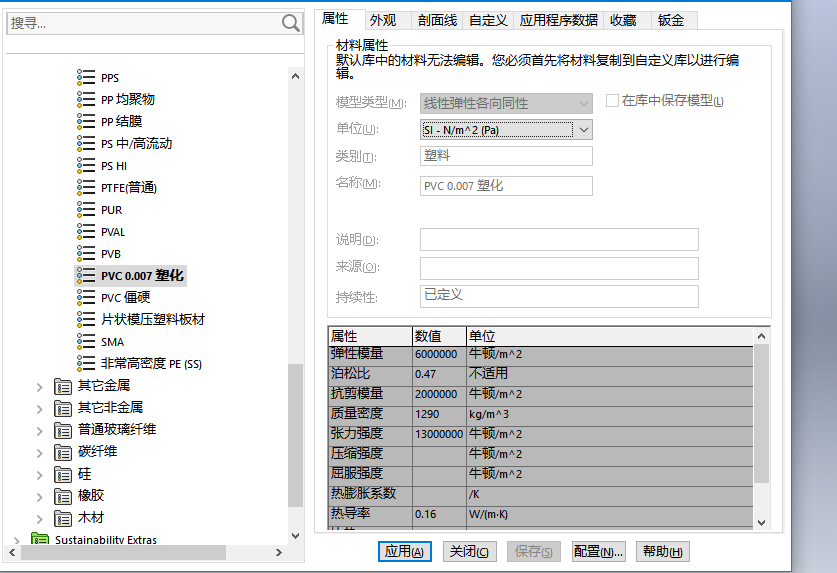Switch to the 外观 tab
The image size is (837, 573).
(383, 20)
